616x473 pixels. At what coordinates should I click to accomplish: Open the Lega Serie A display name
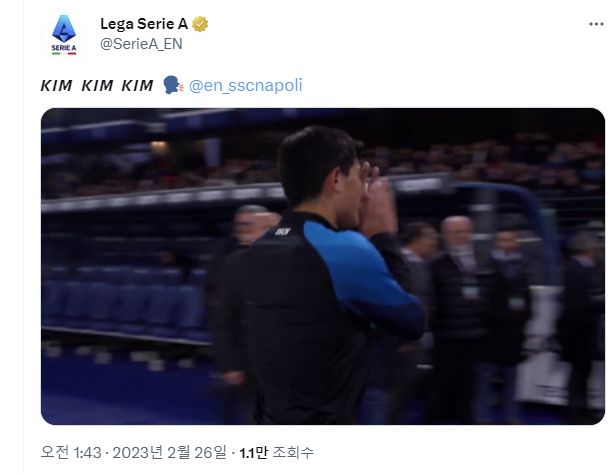click(x=144, y=24)
